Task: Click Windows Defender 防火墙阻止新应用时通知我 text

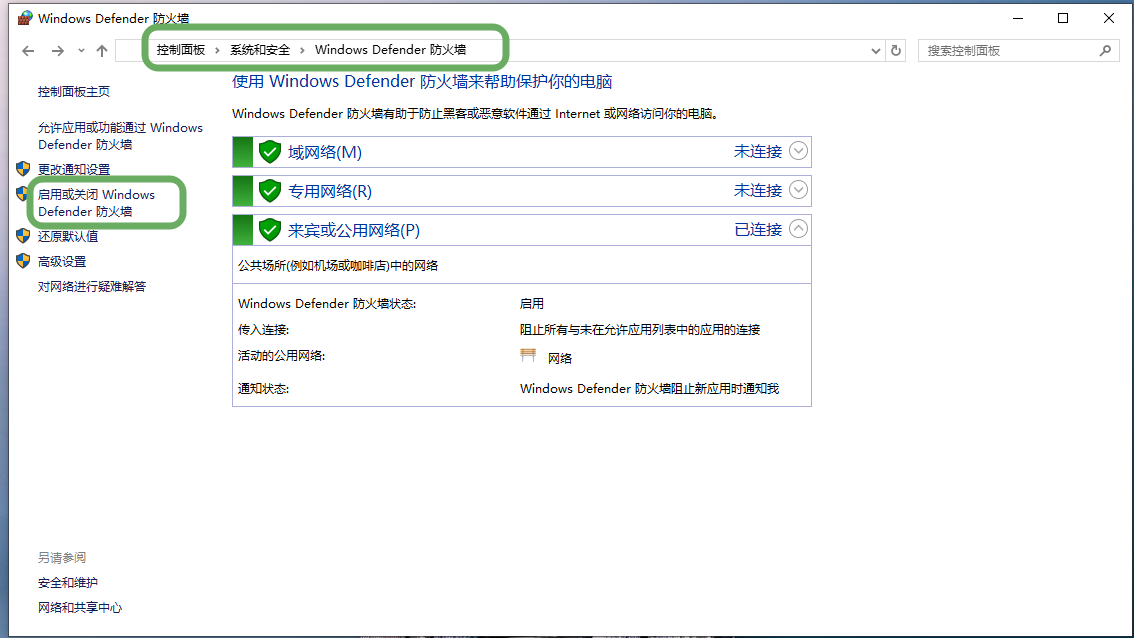Action: [649, 388]
